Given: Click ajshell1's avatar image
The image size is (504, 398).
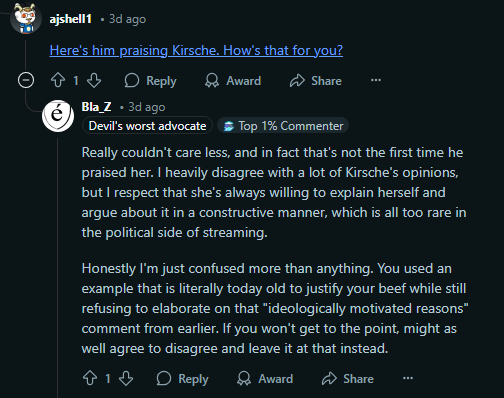Looking at the screenshot, I should pos(26,18).
